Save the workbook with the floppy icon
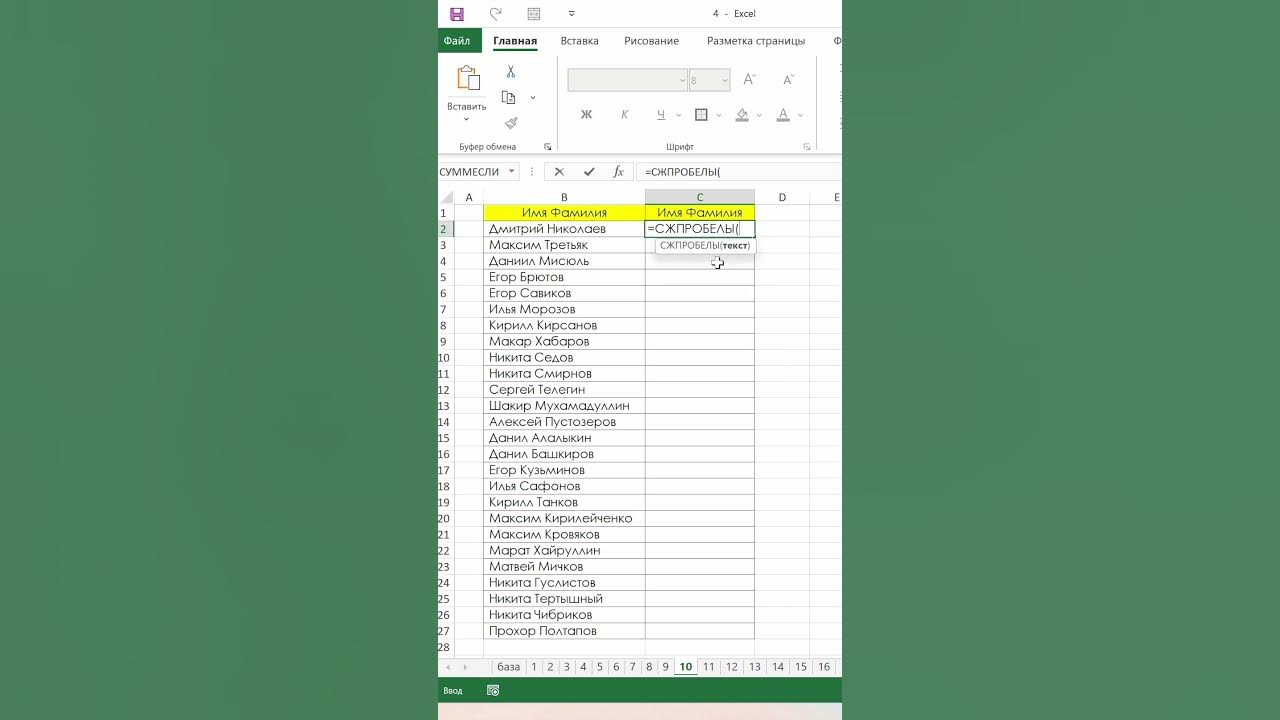The height and width of the screenshot is (720, 1280). pos(457,14)
